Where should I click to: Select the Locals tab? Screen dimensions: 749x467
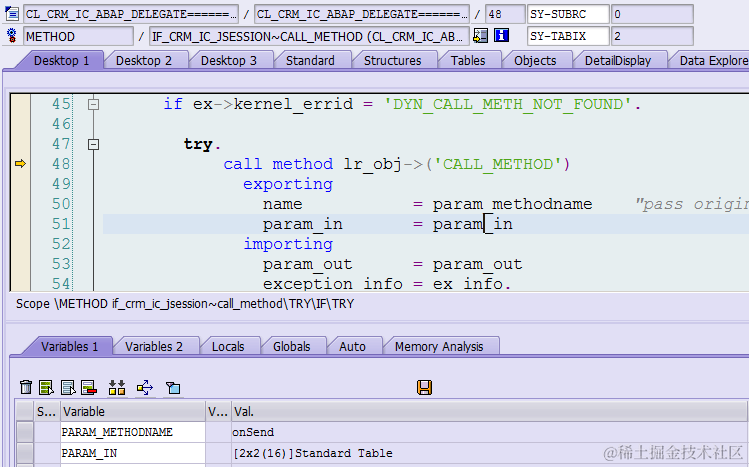pos(228,347)
